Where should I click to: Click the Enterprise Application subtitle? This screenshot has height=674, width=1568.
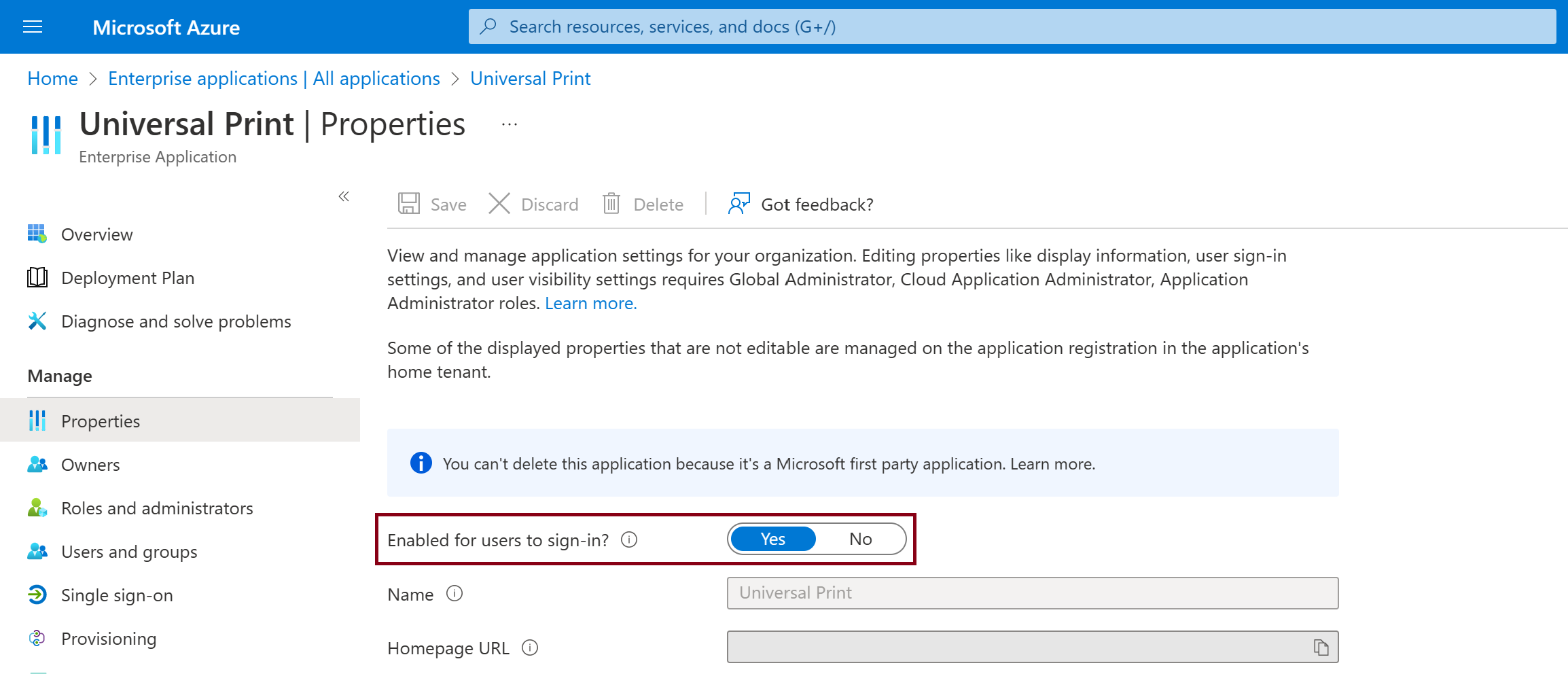[x=158, y=157]
